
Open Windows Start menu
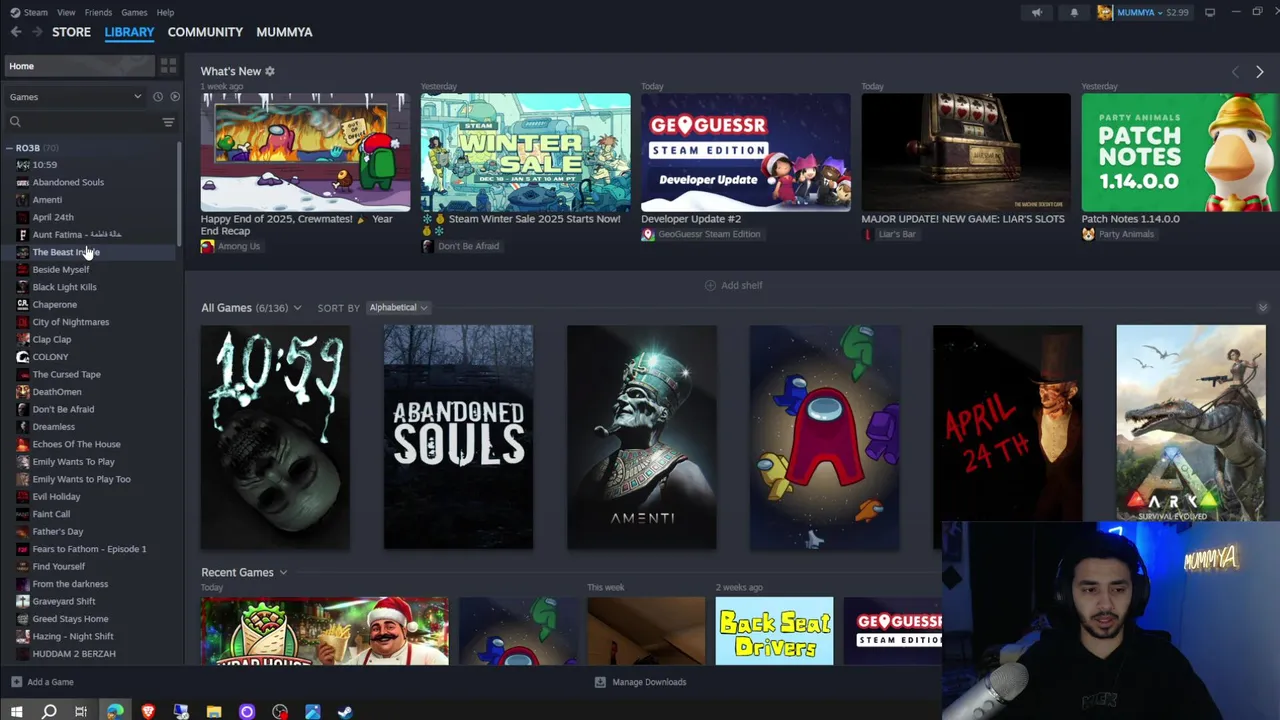tap(16, 712)
